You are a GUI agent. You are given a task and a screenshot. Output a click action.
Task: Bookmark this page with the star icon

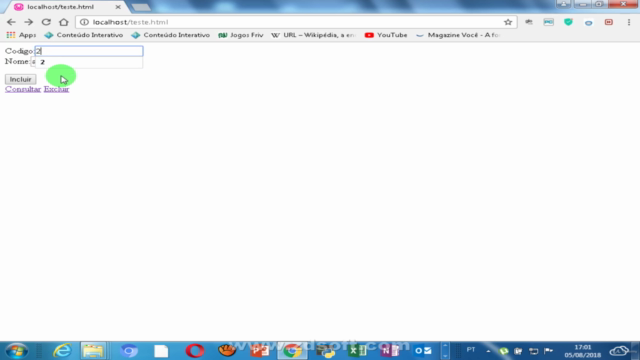pyautogui.click(x=508, y=22)
